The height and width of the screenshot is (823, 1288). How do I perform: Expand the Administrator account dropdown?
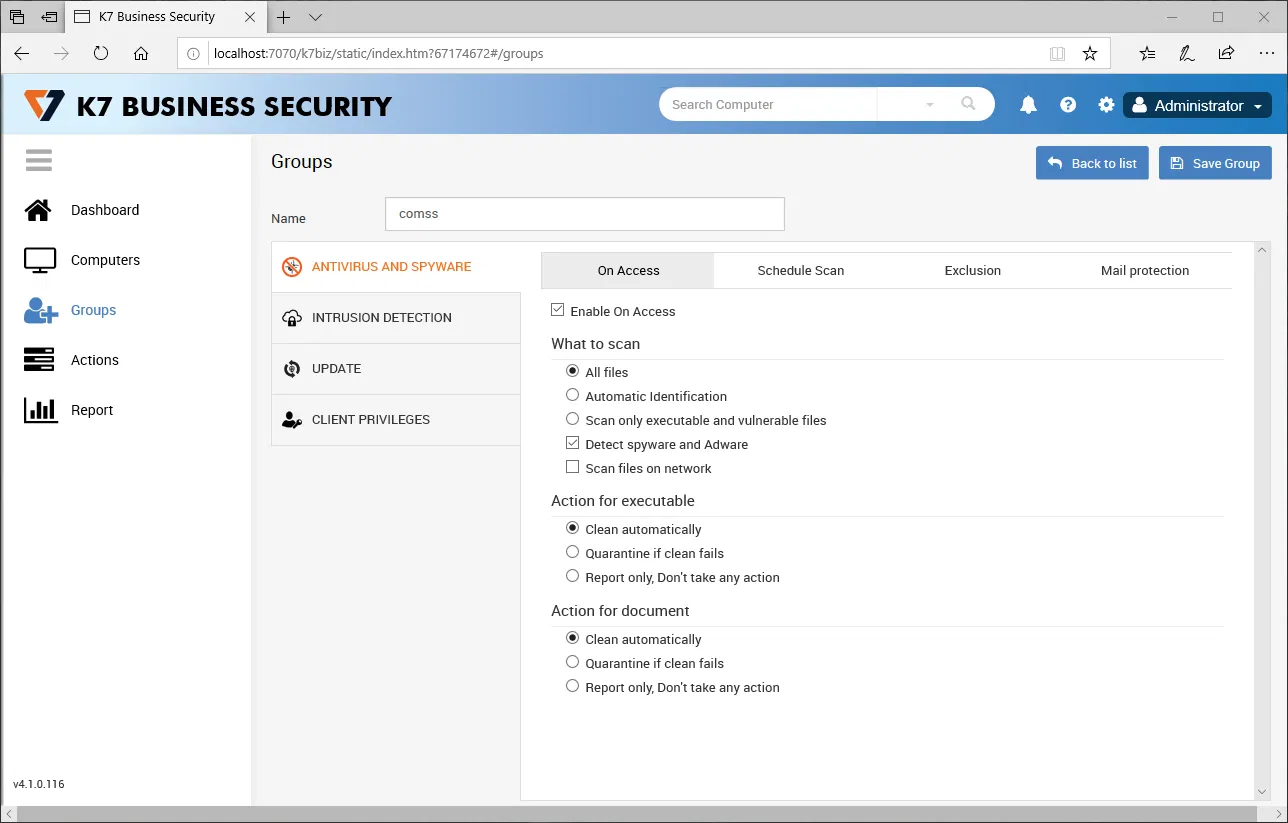pos(1197,105)
